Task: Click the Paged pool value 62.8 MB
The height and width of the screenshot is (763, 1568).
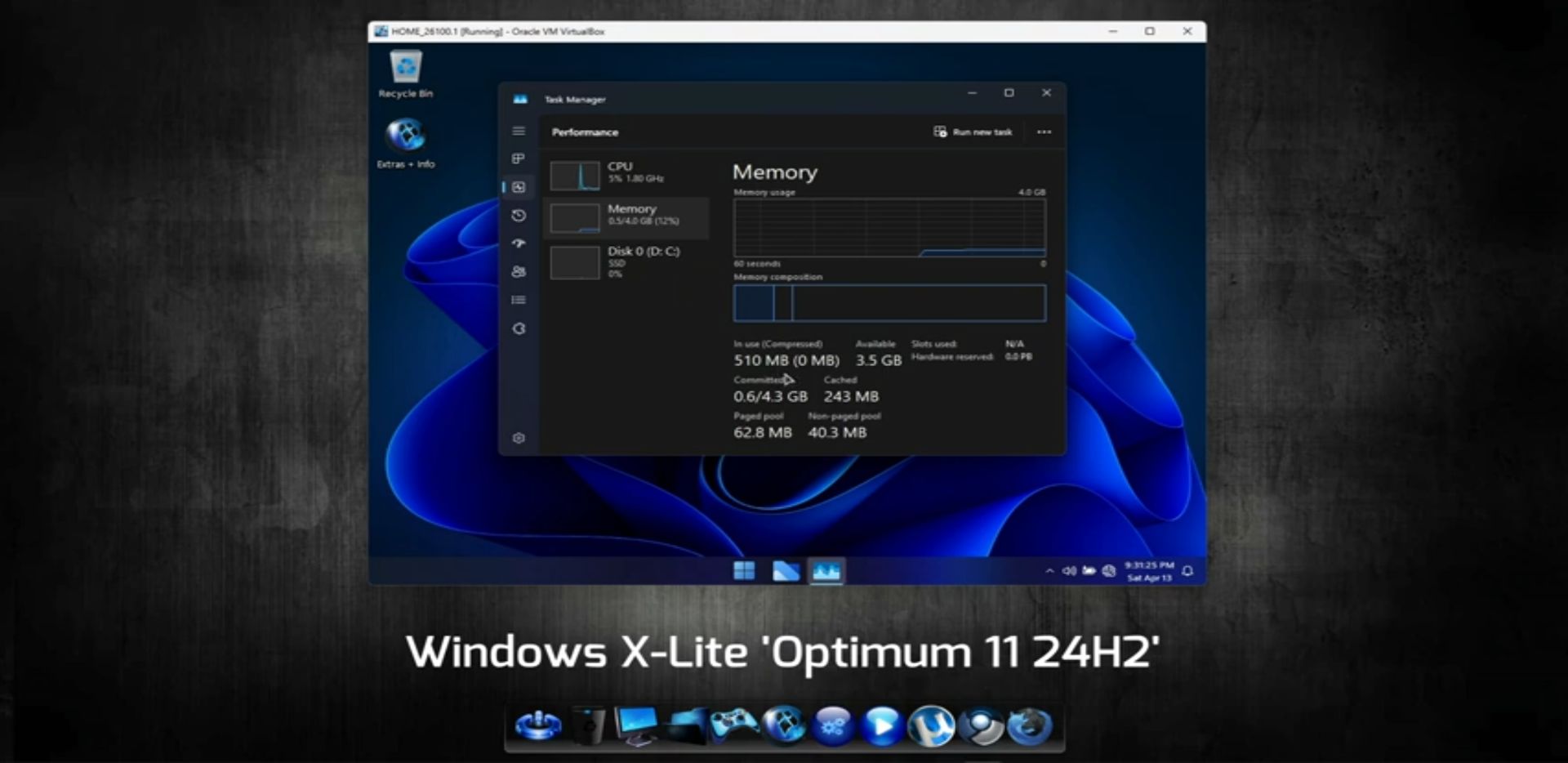Action: point(763,432)
